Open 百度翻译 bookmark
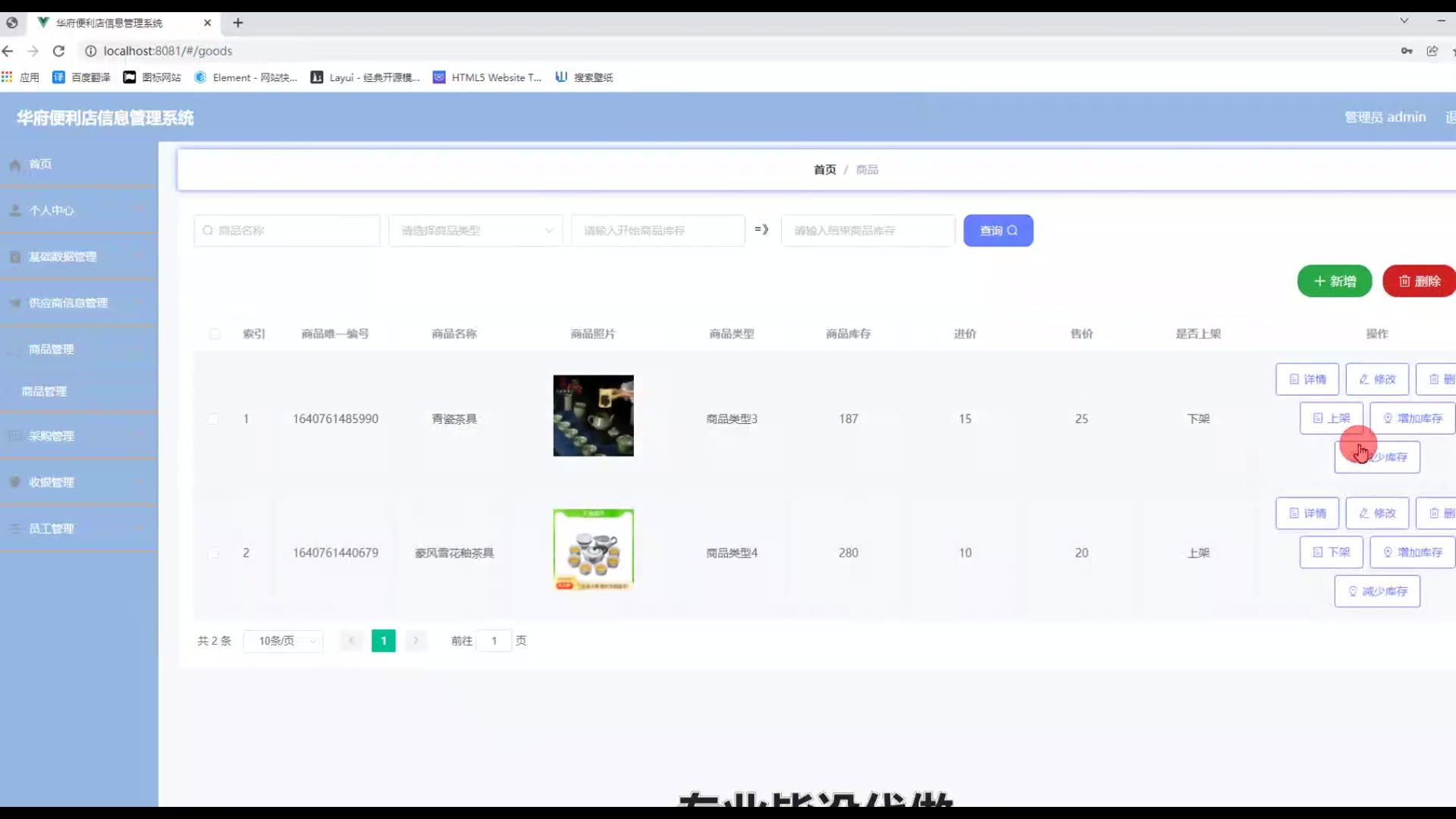Viewport: 1456px width, 819px height. [81, 77]
